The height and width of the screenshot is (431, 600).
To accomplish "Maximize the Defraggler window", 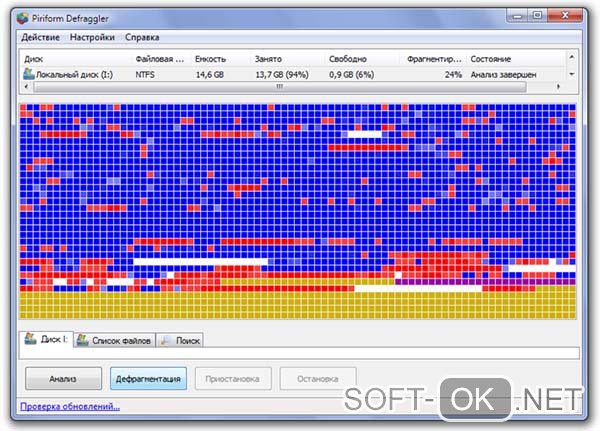I will (x=537, y=16).
